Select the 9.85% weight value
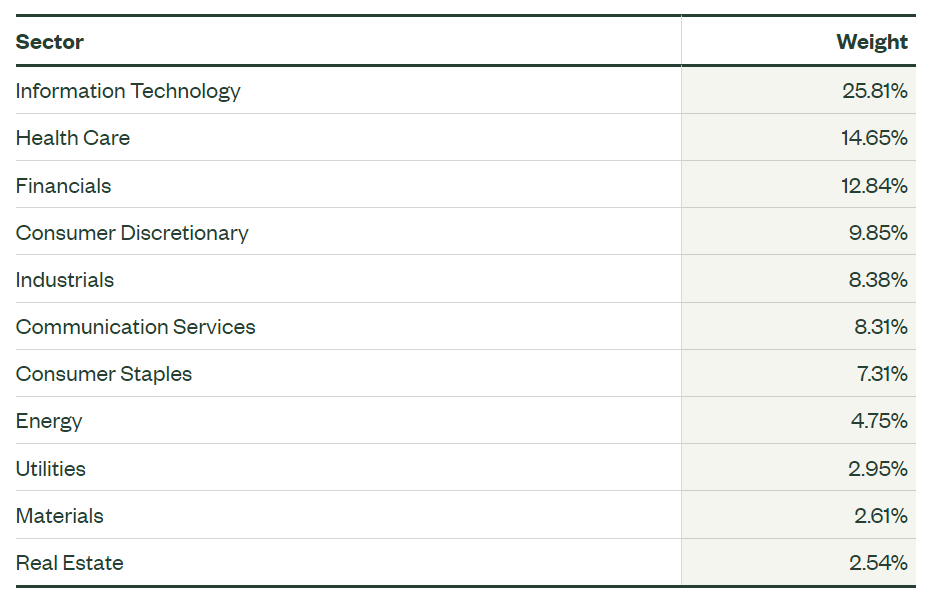 pos(878,233)
